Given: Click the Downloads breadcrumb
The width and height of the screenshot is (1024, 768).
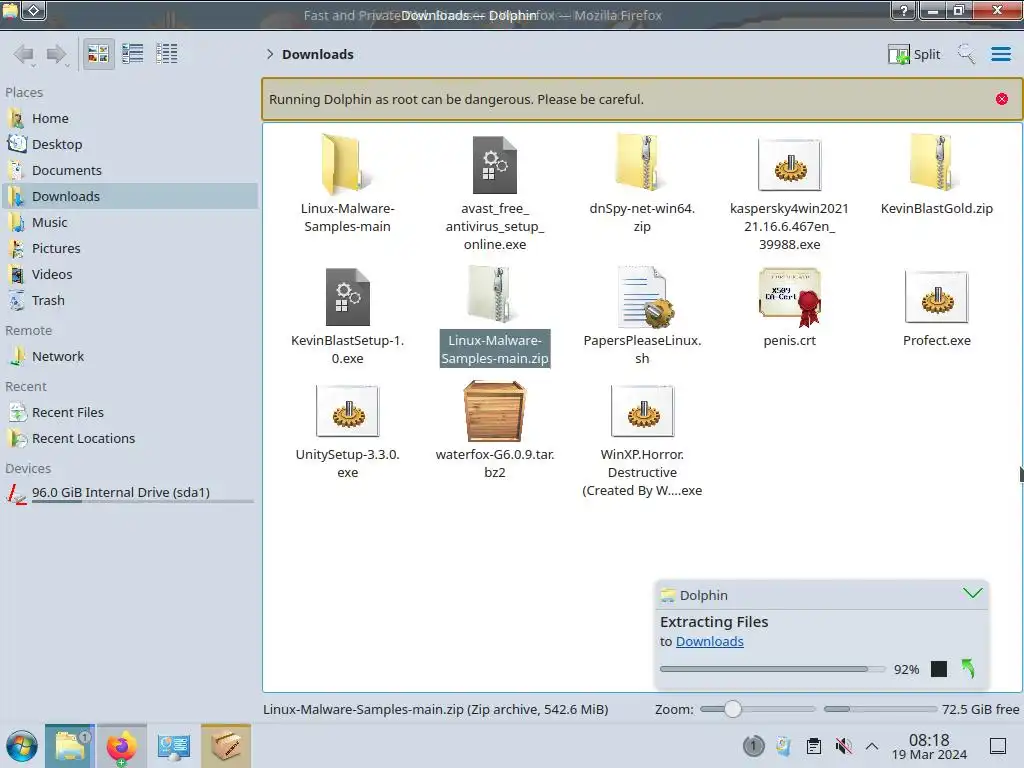Looking at the screenshot, I should 318,54.
